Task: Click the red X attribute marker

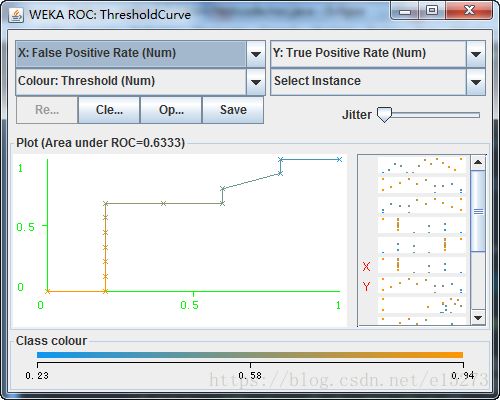Action: pos(366,266)
